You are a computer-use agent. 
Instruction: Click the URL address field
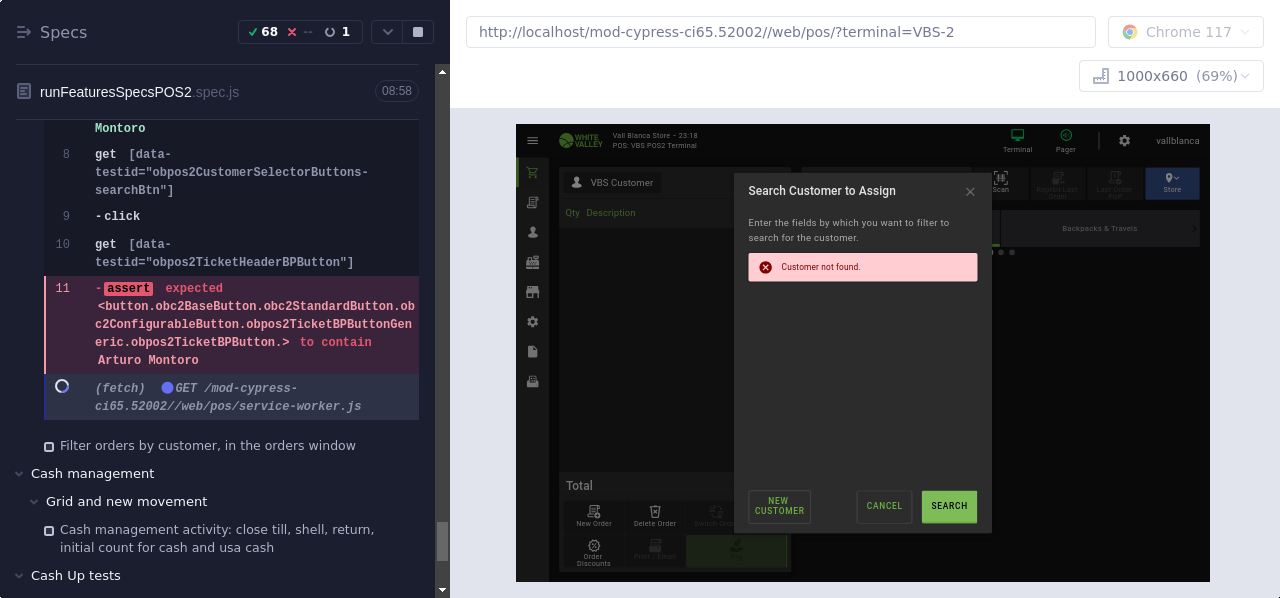(780, 32)
